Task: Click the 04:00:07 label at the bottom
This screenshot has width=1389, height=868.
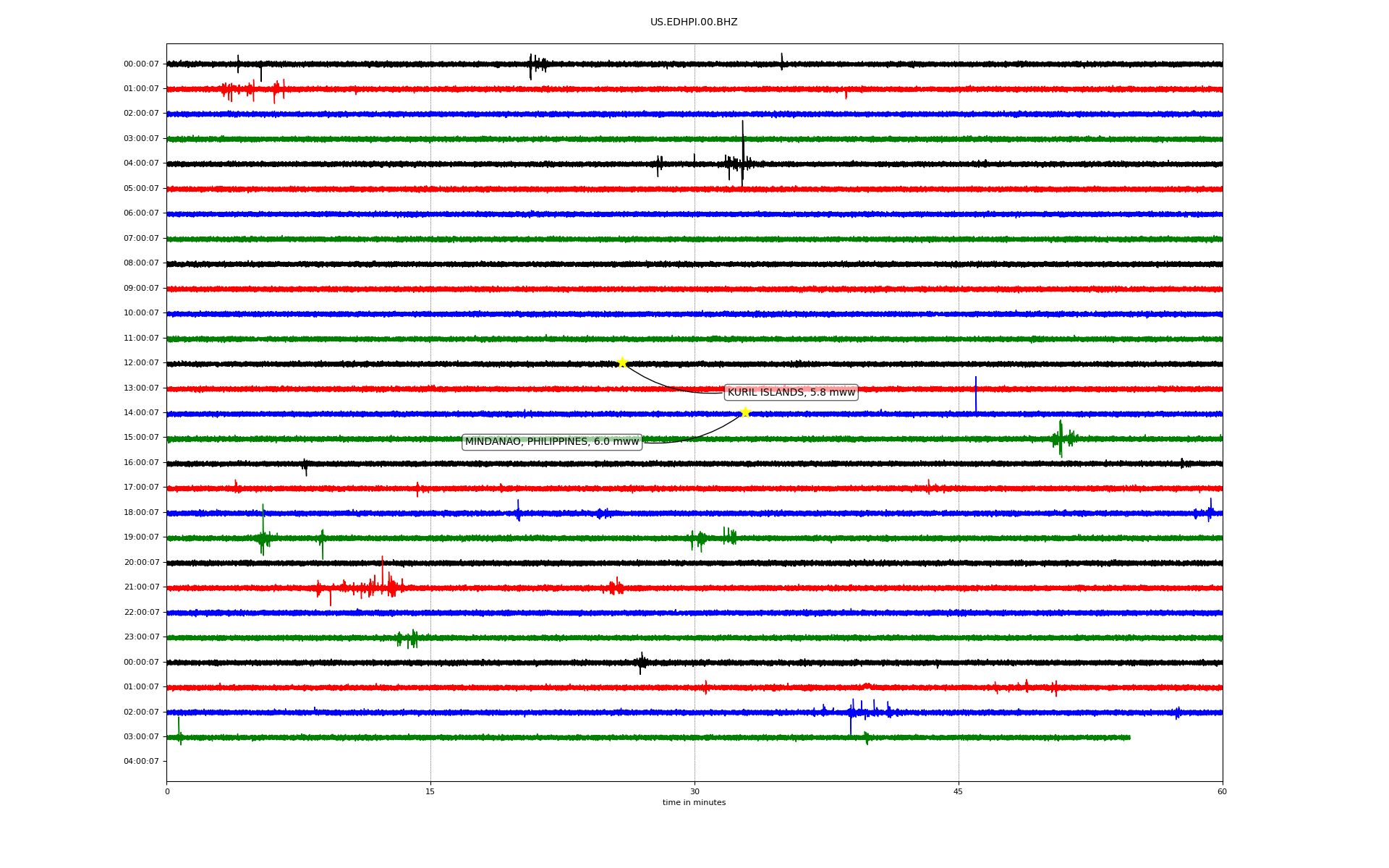Action: (141, 761)
